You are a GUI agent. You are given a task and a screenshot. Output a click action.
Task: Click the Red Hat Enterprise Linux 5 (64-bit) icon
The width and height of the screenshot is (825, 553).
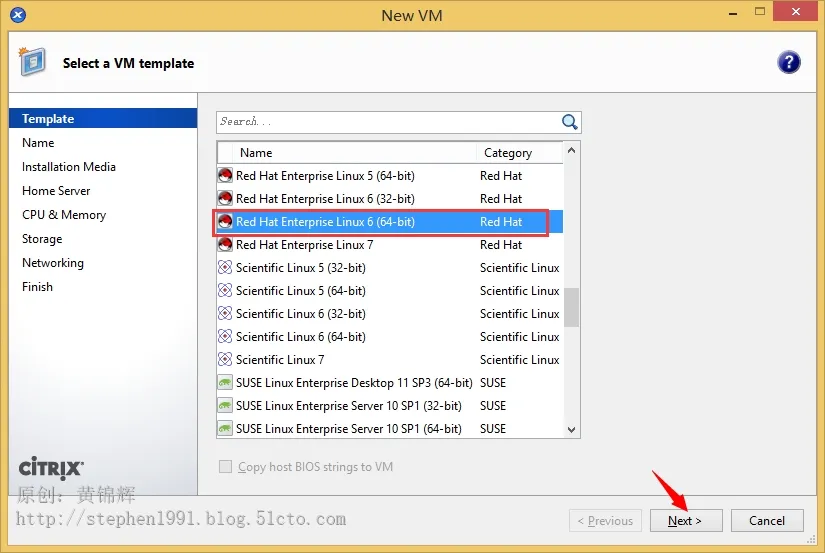pos(225,175)
